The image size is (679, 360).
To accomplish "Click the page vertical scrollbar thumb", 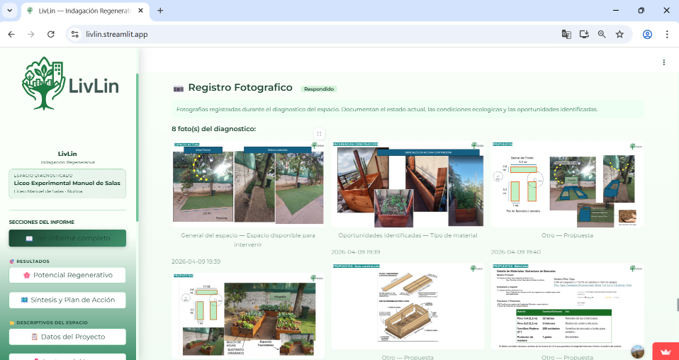I will pos(677,305).
